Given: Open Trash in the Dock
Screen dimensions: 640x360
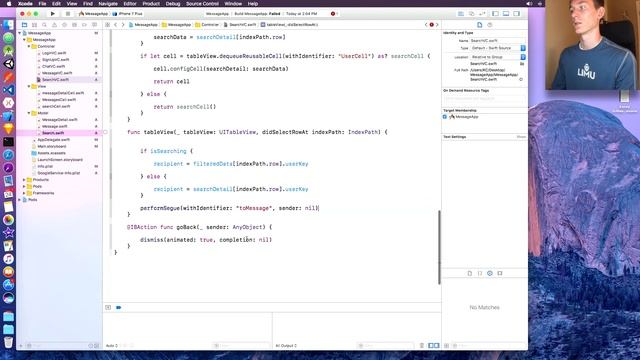Looking at the screenshot, I should tap(8, 342).
